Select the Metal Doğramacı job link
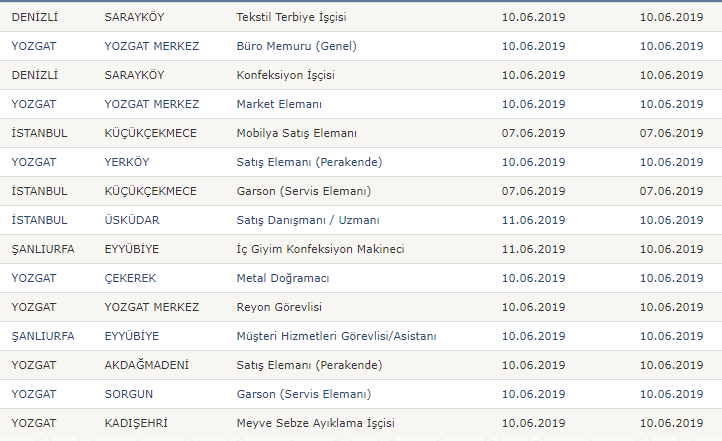 (283, 278)
